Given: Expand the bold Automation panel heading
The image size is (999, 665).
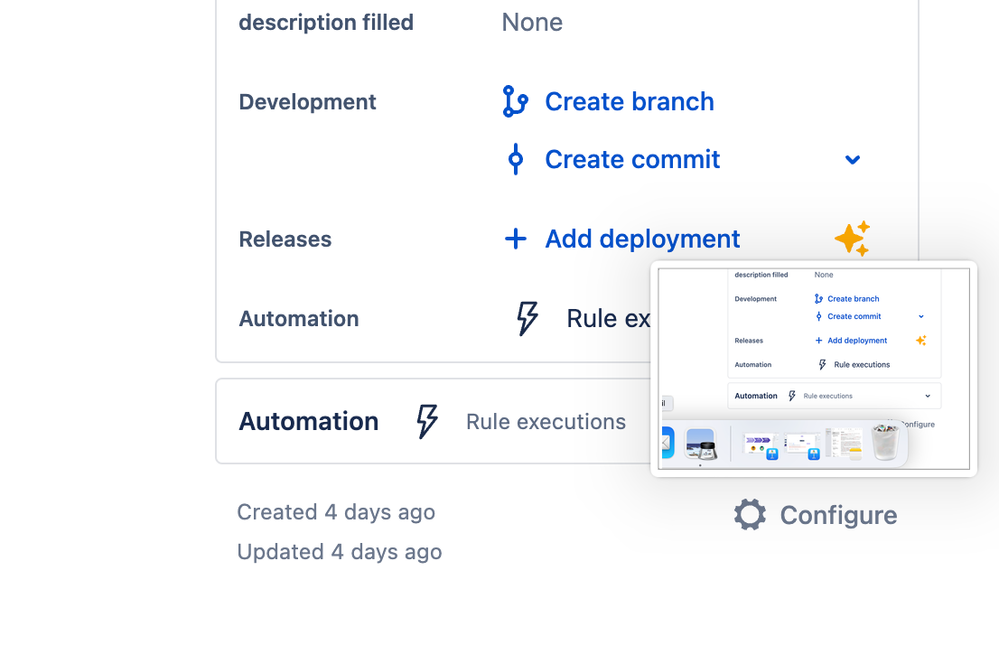Looking at the screenshot, I should [x=308, y=421].
